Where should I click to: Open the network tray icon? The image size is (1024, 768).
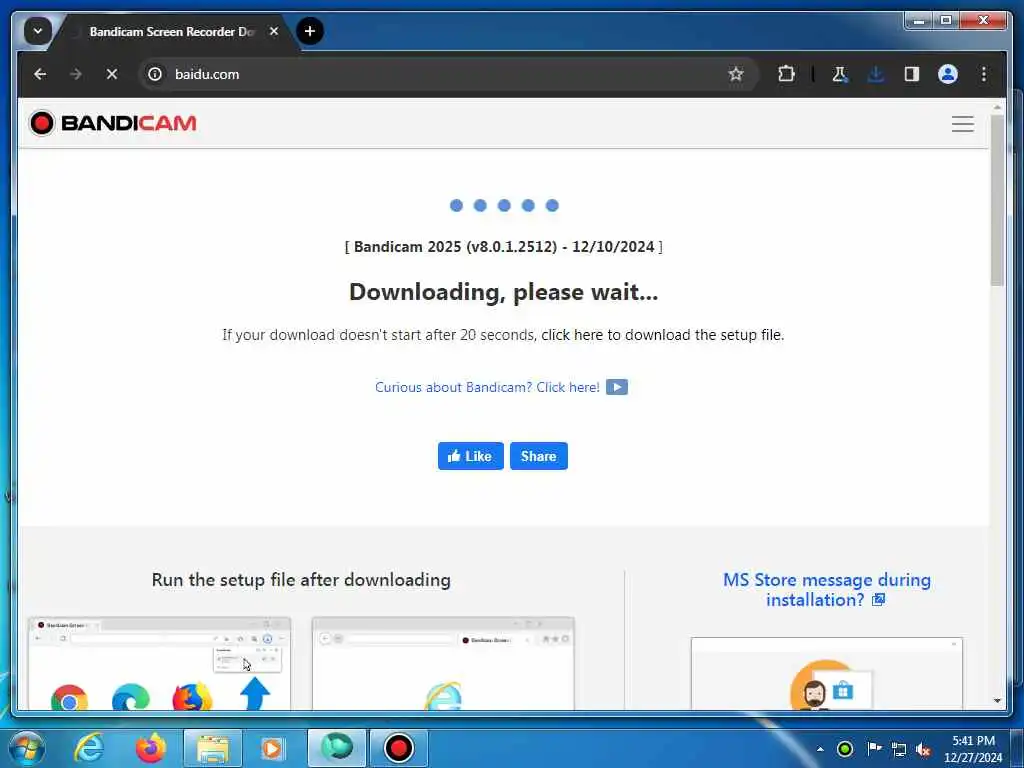899,750
